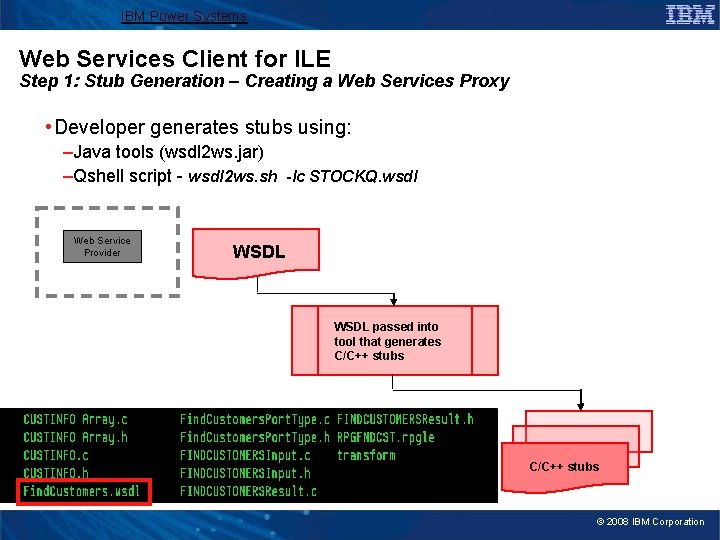720x540 pixels.
Task: Select the file name FindCustomers.wsdl
Action: [x=82, y=491]
